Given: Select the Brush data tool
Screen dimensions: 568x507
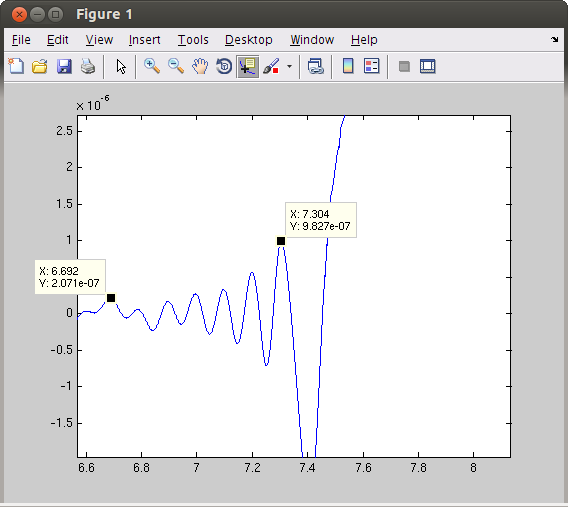Looking at the screenshot, I should click(x=272, y=67).
